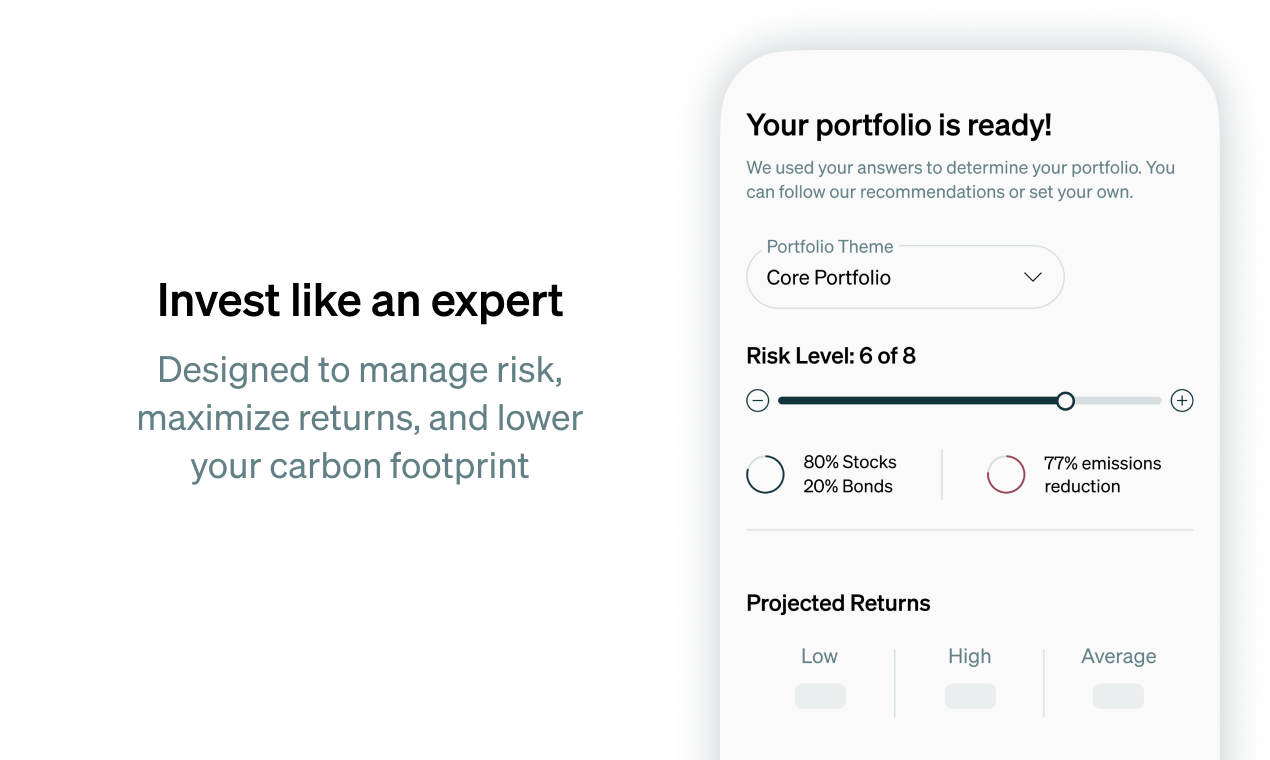Click the placeholder value under Average

click(1118, 696)
